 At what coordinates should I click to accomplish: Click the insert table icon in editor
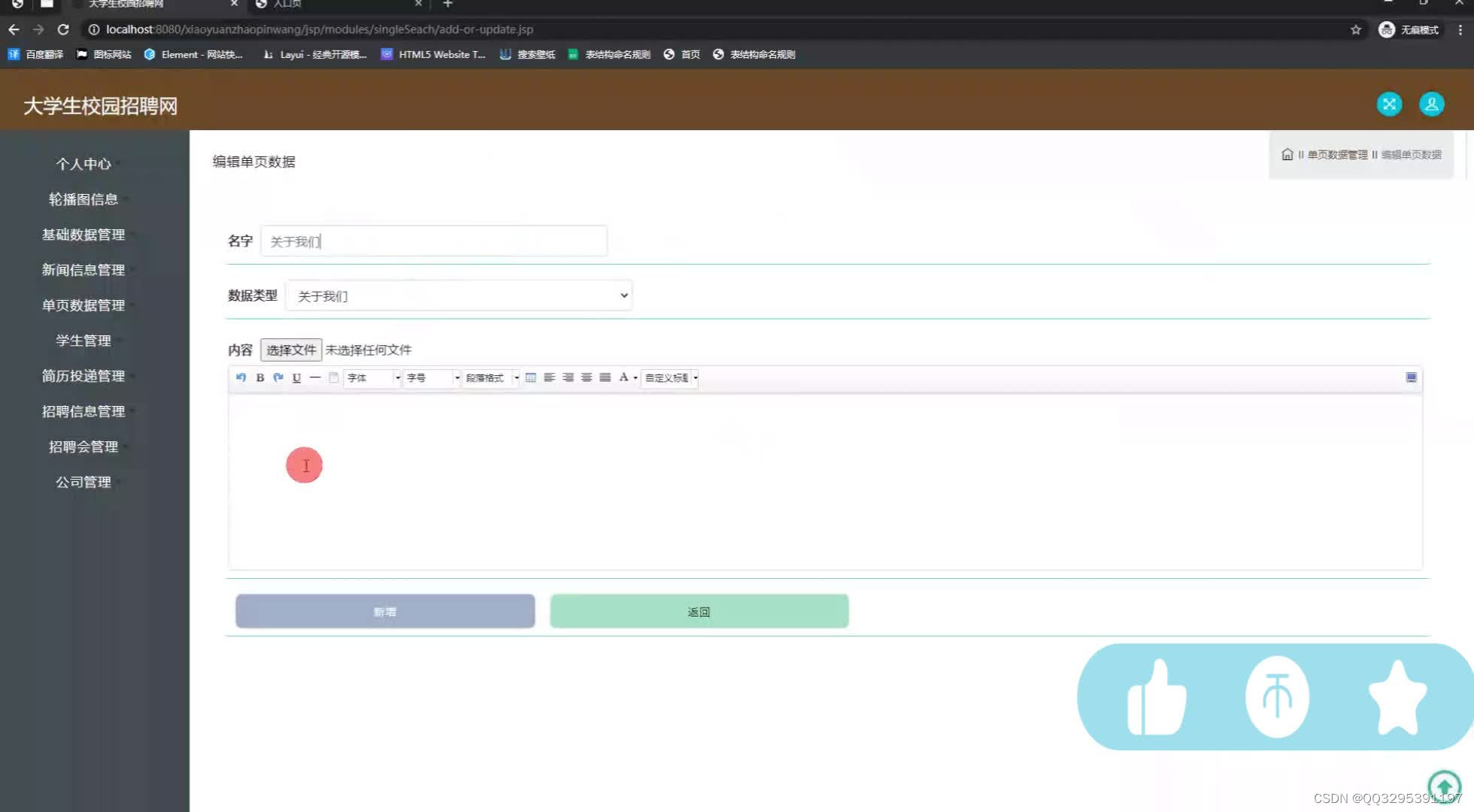tap(531, 377)
